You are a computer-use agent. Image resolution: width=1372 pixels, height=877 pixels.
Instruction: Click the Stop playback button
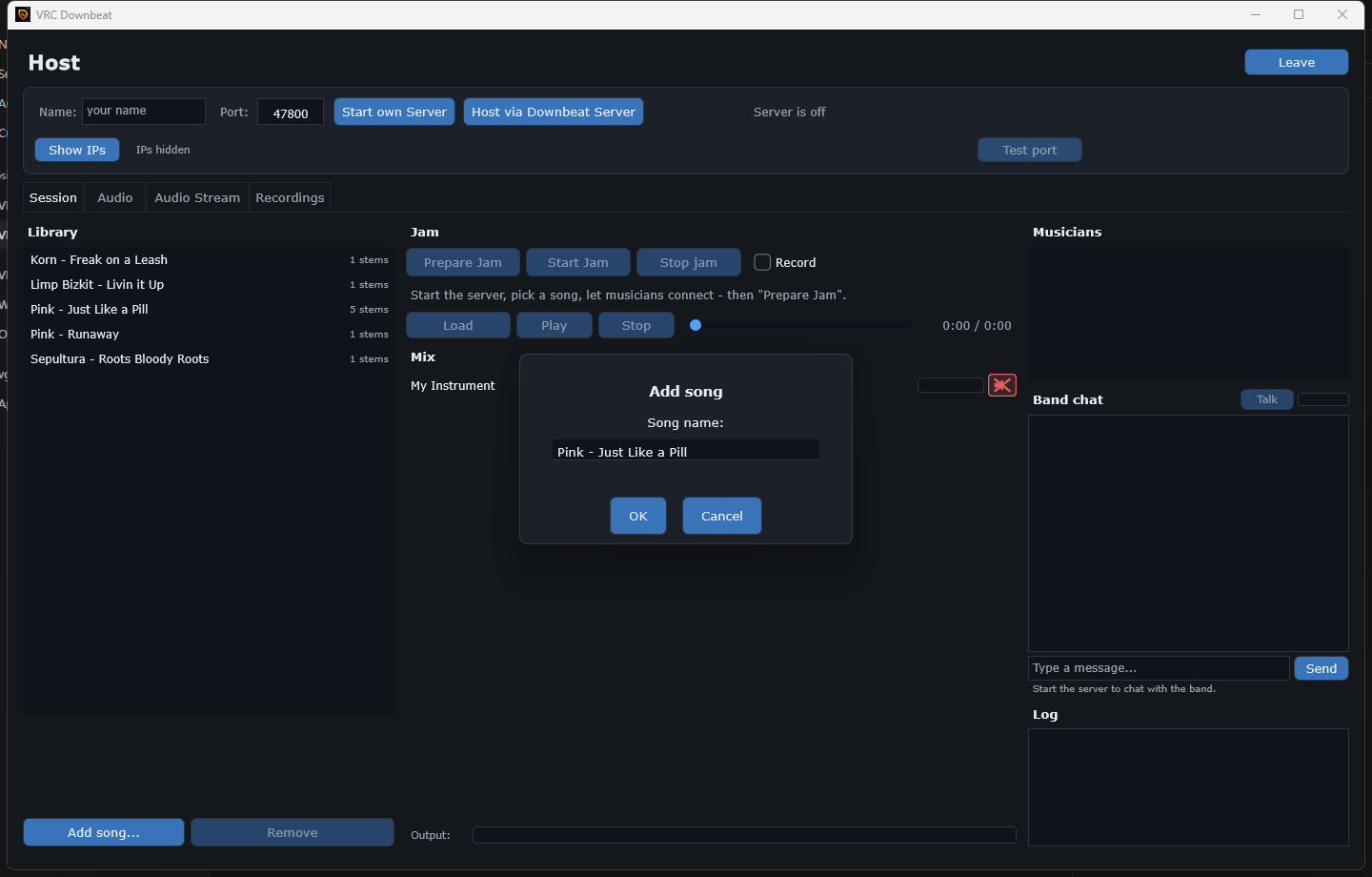(636, 325)
